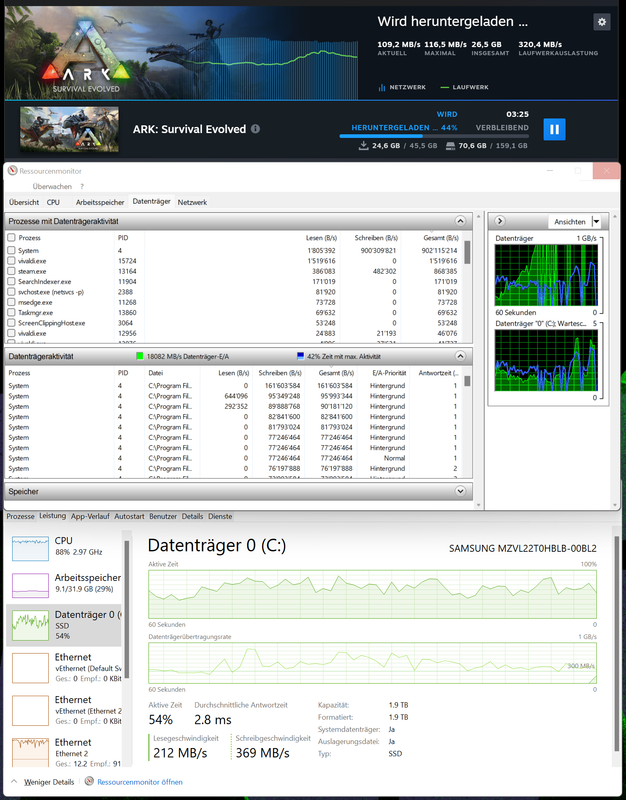Check the Taskmgr.exe checkbox
Image resolution: width=626 pixels, height=800 pixels.
pos(11,312)
